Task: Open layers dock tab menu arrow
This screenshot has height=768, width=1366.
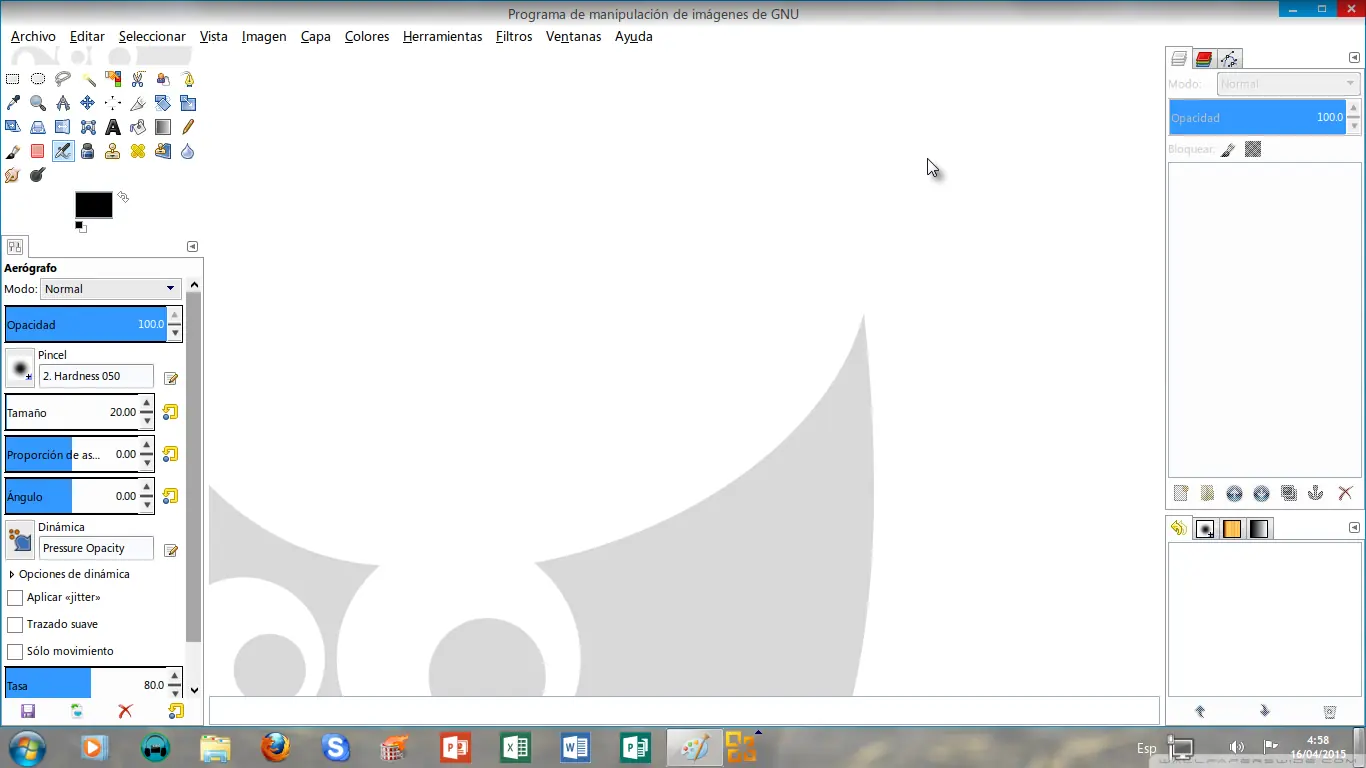Action: [x=1355, y=58]
